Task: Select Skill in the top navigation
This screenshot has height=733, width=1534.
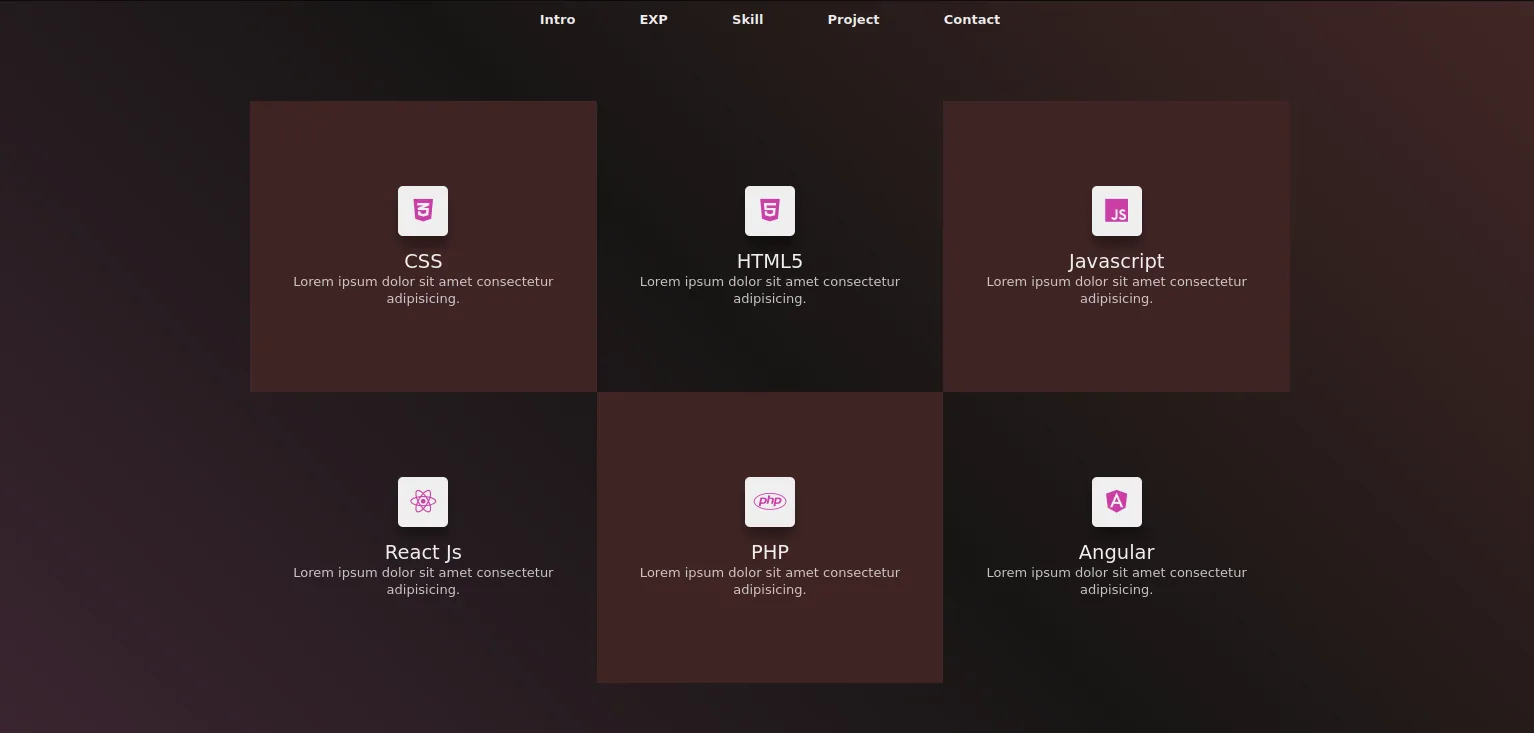Action: click(x=748, y=20)
